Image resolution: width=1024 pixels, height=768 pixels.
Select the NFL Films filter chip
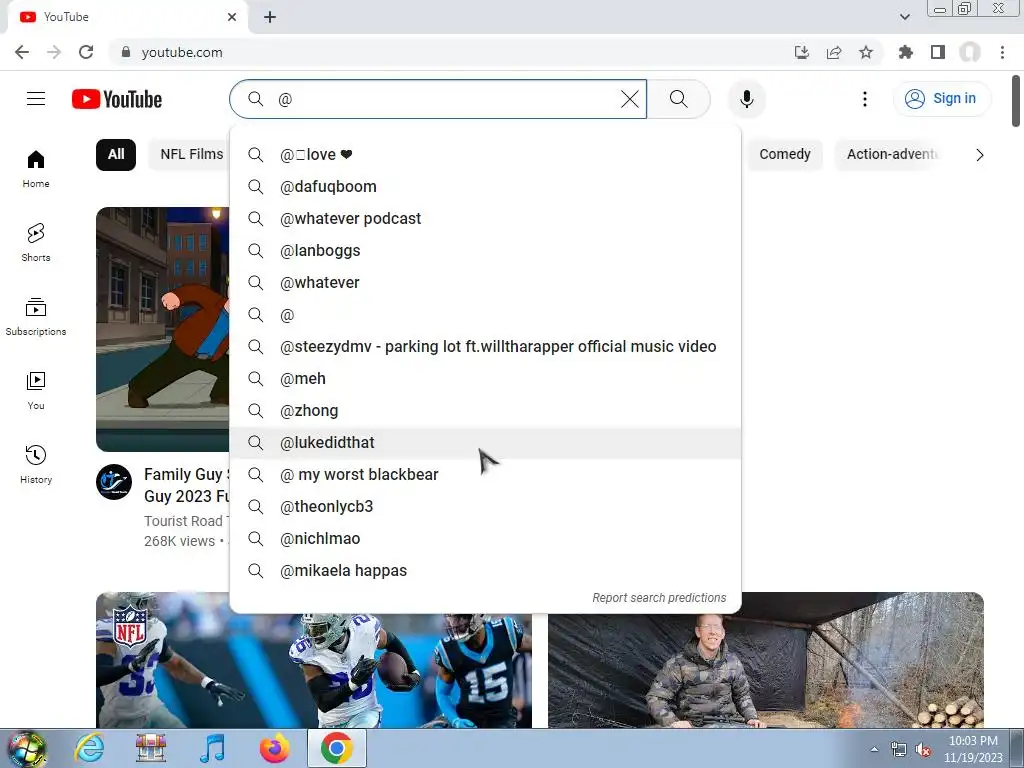coord(189,155)
